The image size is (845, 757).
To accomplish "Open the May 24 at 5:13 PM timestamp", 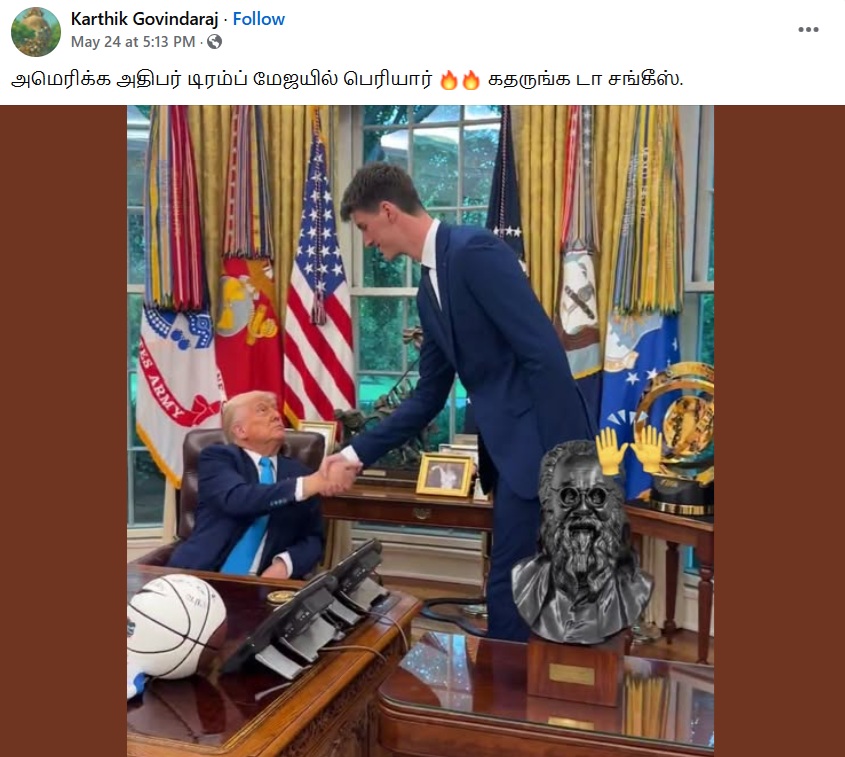I will pyautogui.click(x=133, y=41).
